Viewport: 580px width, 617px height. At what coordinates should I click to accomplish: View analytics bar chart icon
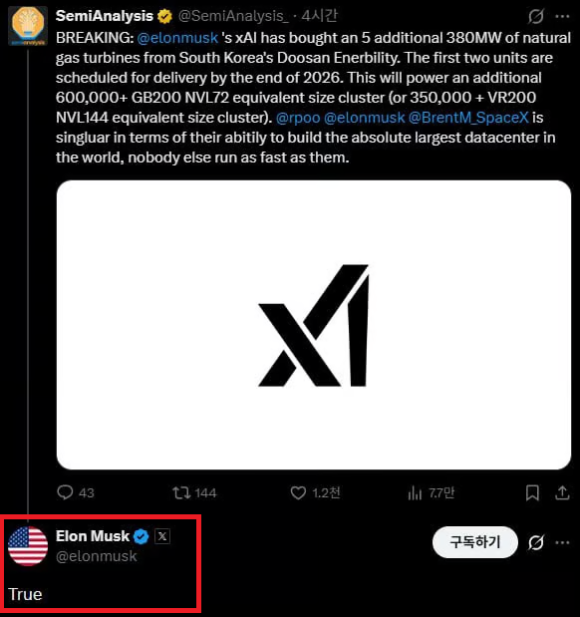click(415, 493)
